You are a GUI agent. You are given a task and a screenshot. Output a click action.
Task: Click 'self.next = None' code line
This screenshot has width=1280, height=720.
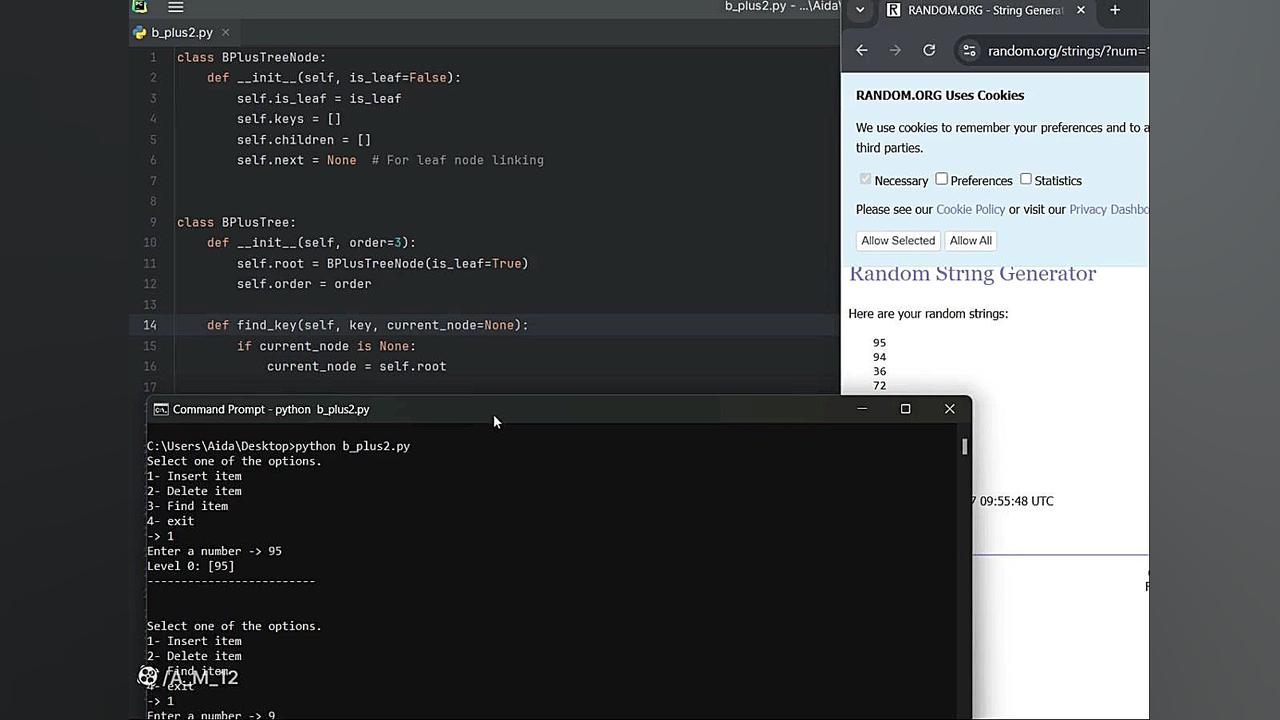[x=296, y=160]
